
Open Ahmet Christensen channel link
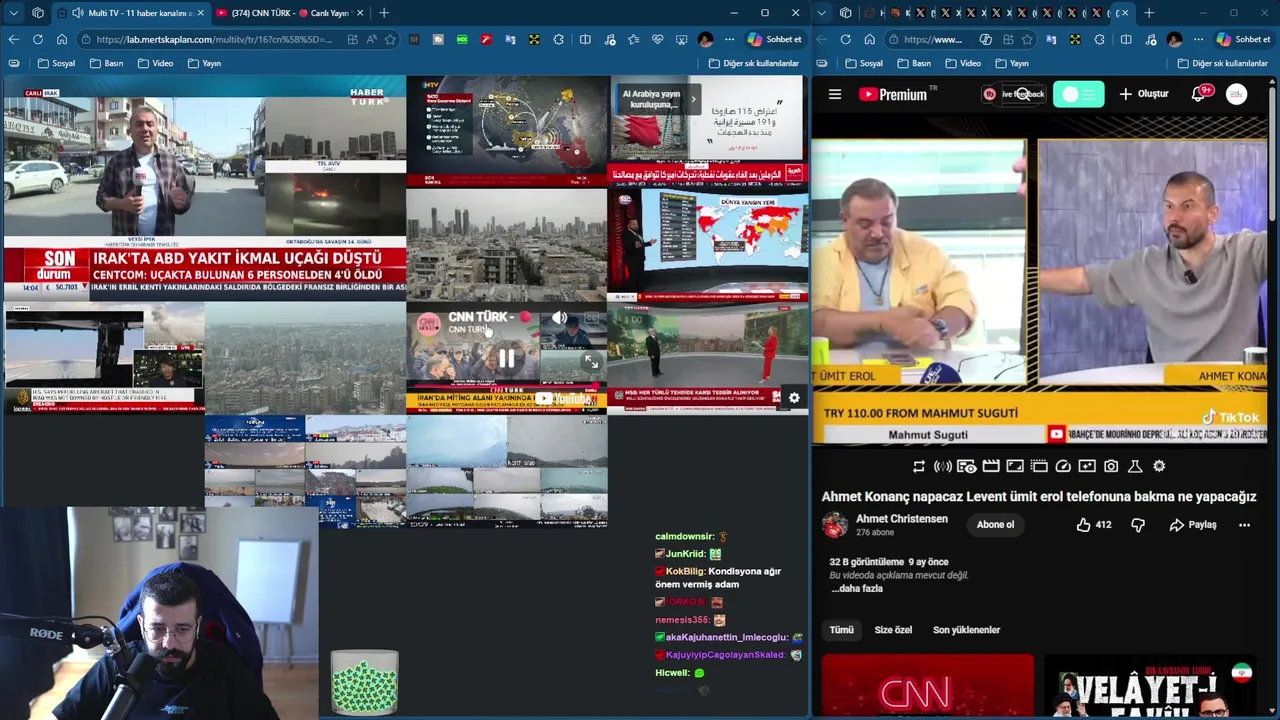click(902, 519)
